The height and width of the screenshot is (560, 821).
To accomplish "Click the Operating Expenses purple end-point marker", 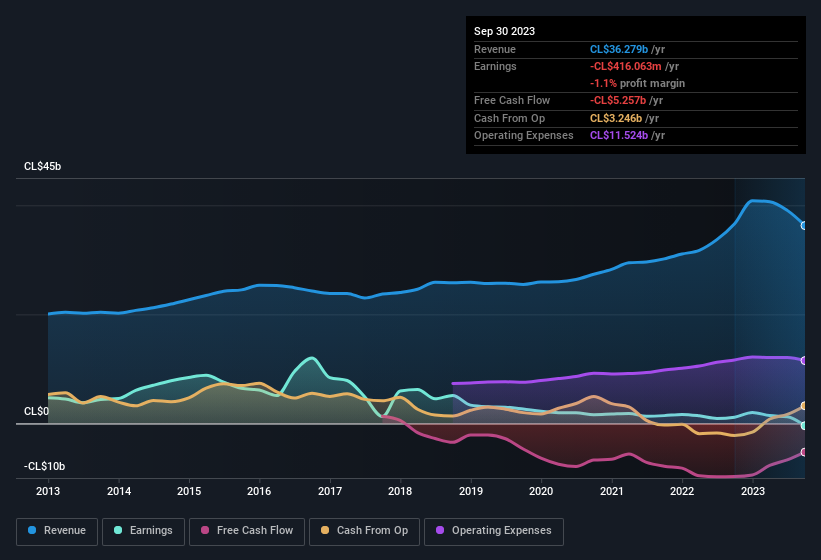I will click(x=804, y=361).
